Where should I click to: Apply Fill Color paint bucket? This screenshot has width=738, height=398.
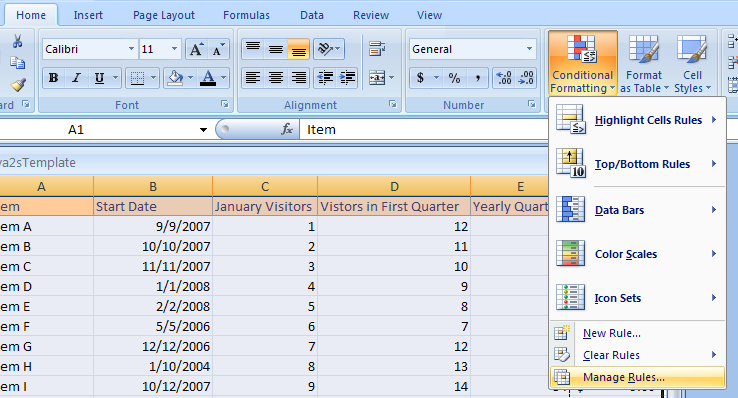coord(175,78)
